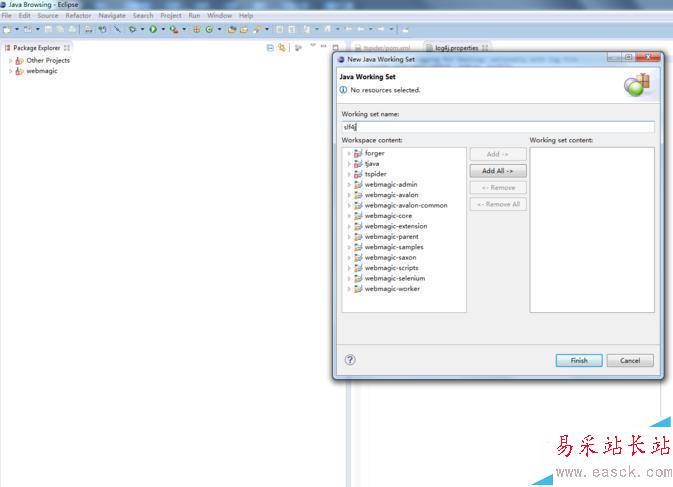Click the New Java Class icon

[x=209, y=29]
